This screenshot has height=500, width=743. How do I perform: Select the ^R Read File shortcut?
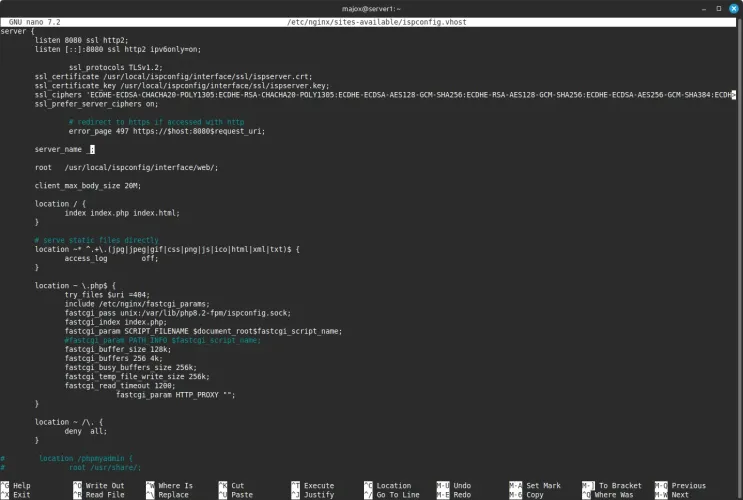coord(98,494)
